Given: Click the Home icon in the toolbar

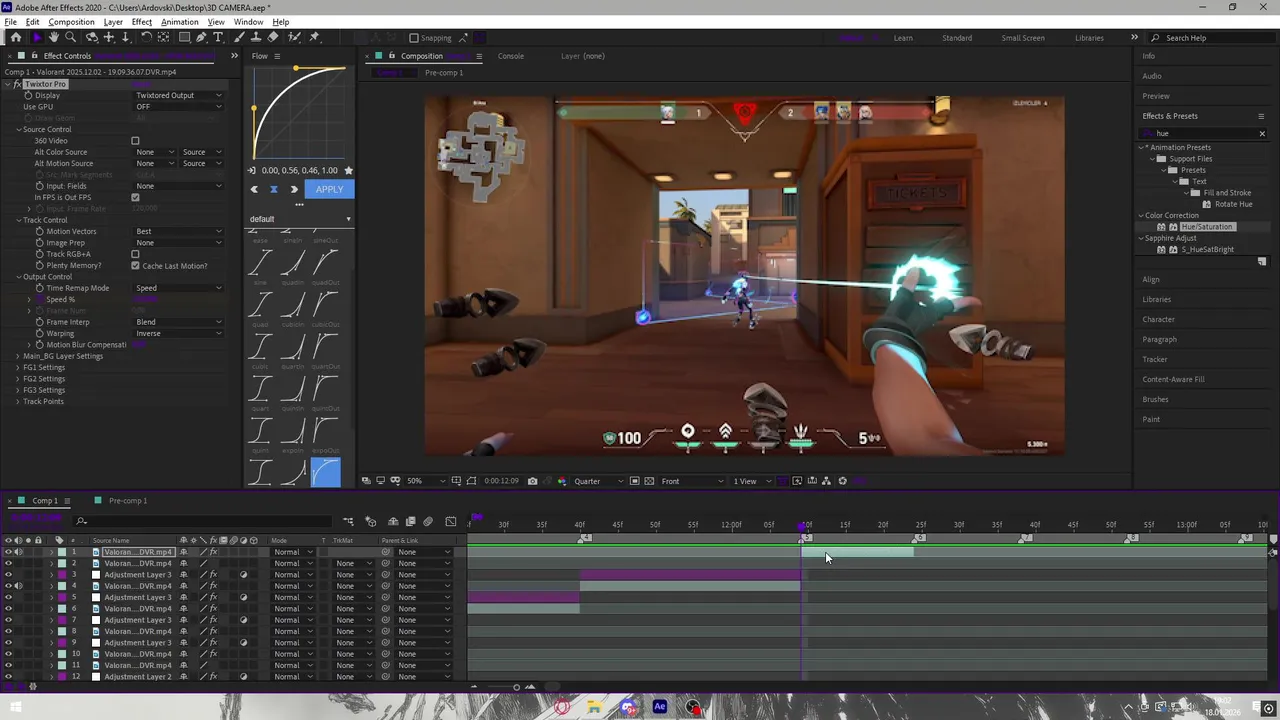Looking at the screenshot, I should [x=16, y=37].
